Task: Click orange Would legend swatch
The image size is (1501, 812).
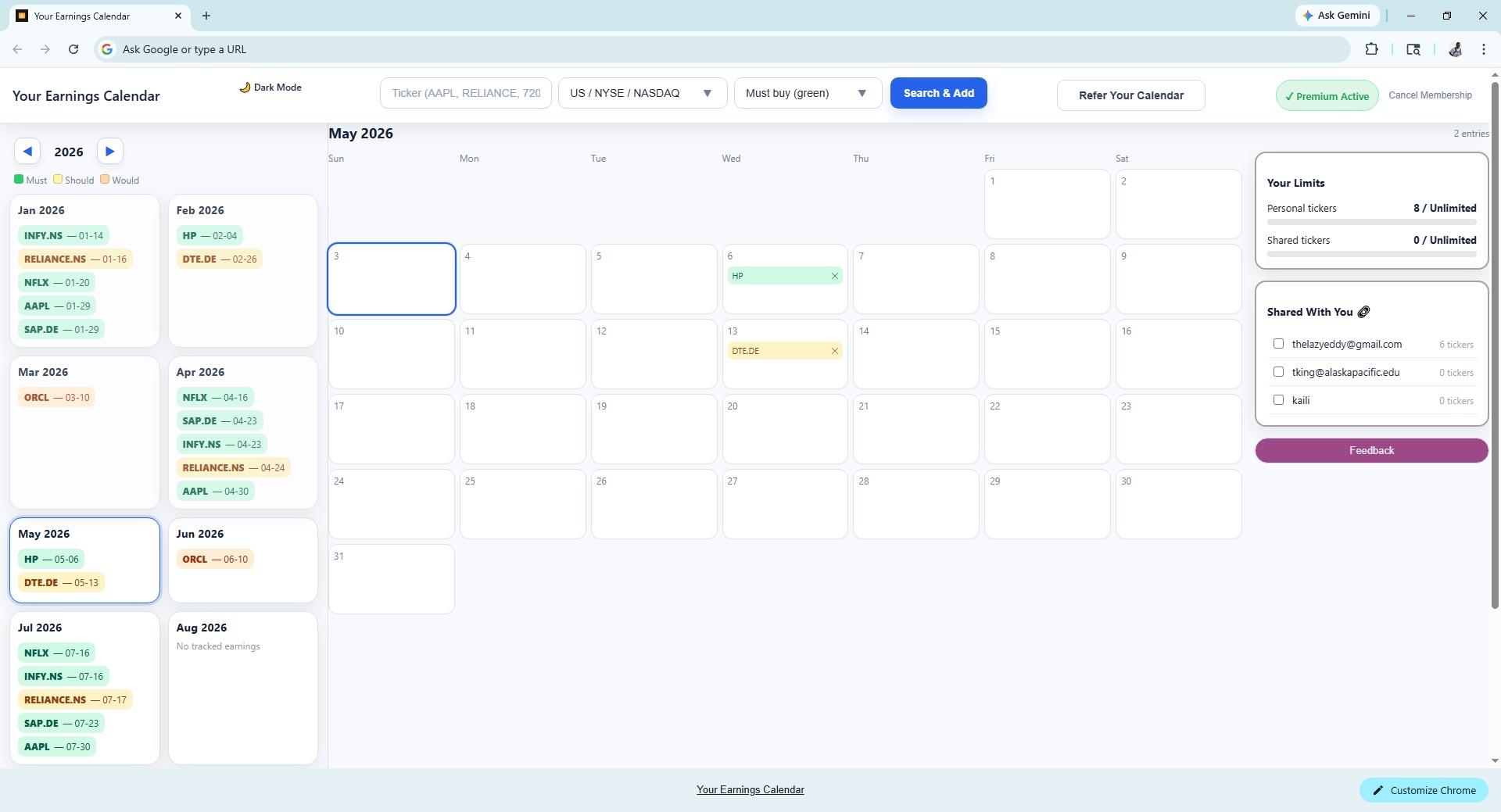Action: (x=105, y=179)
